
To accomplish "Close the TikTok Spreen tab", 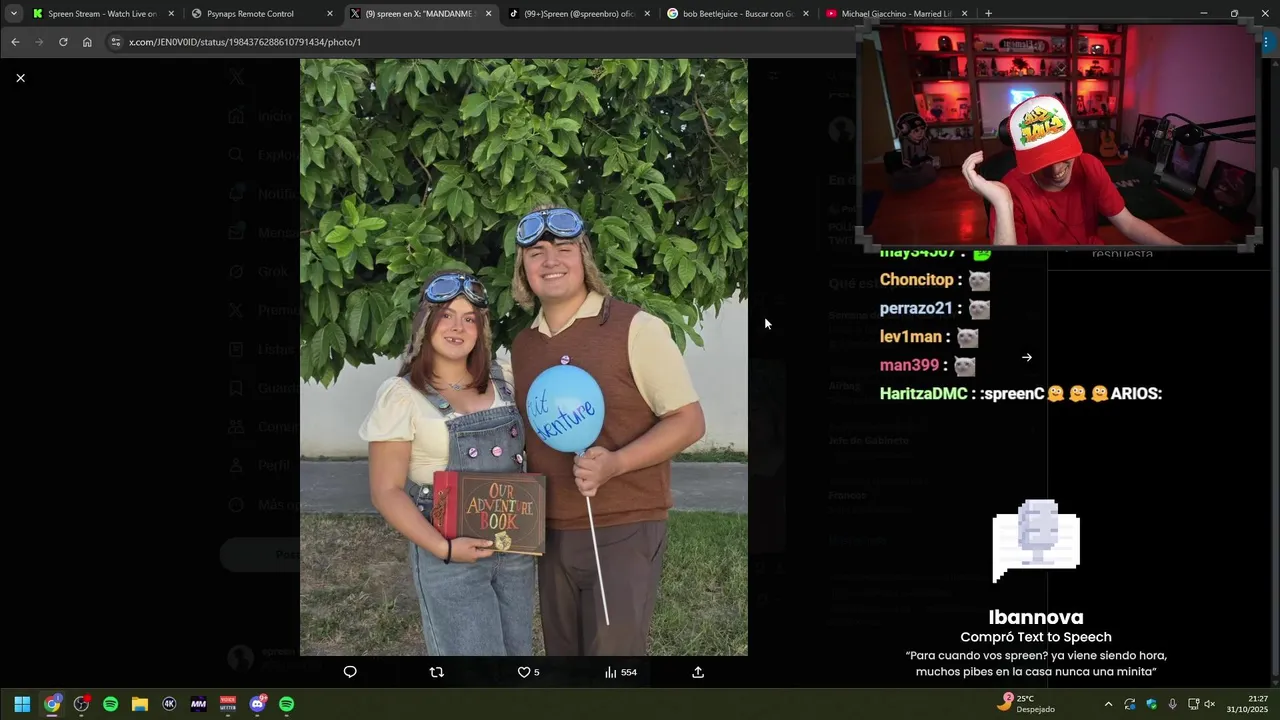I will coord(647,14).
